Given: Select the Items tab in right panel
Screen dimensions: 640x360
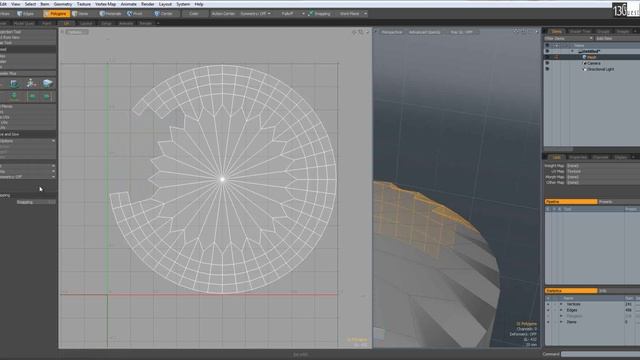Looking at the screenshot, I should click(x=556, y=31).
